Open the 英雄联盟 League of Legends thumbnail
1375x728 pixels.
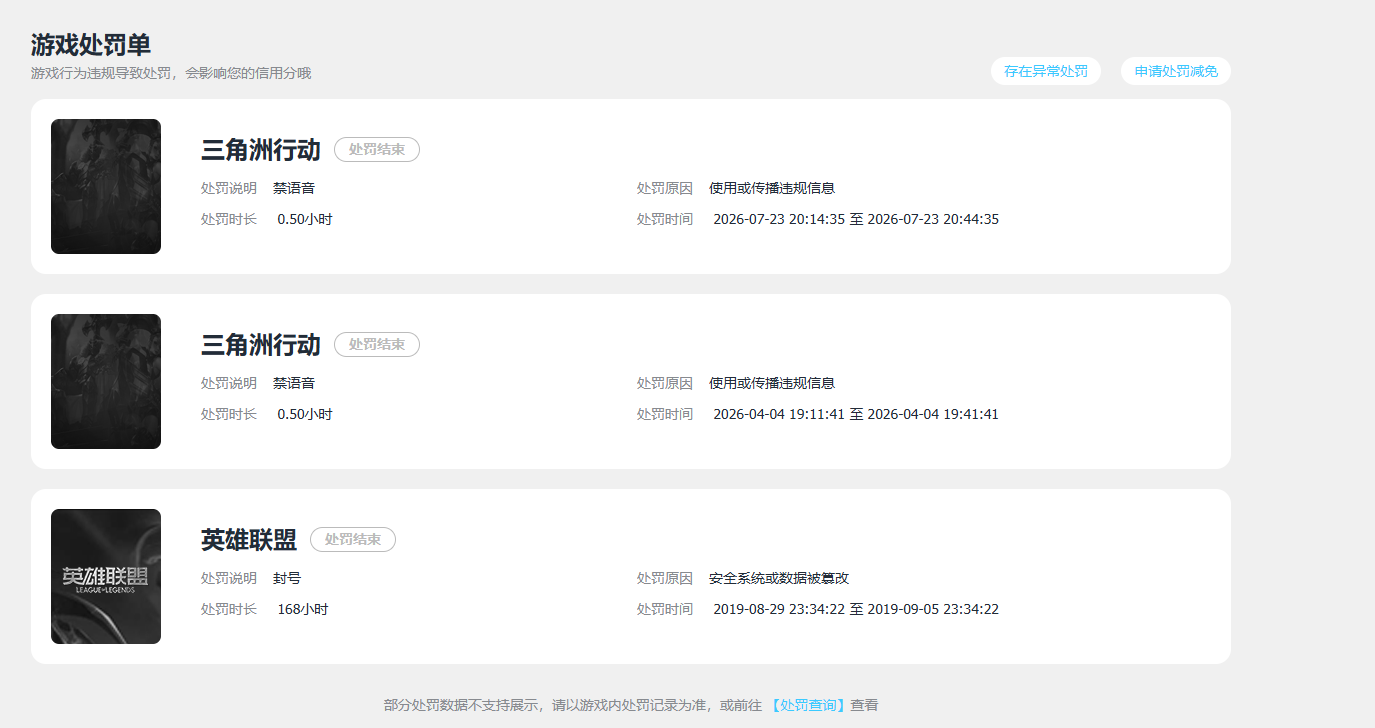coord(106,576)
